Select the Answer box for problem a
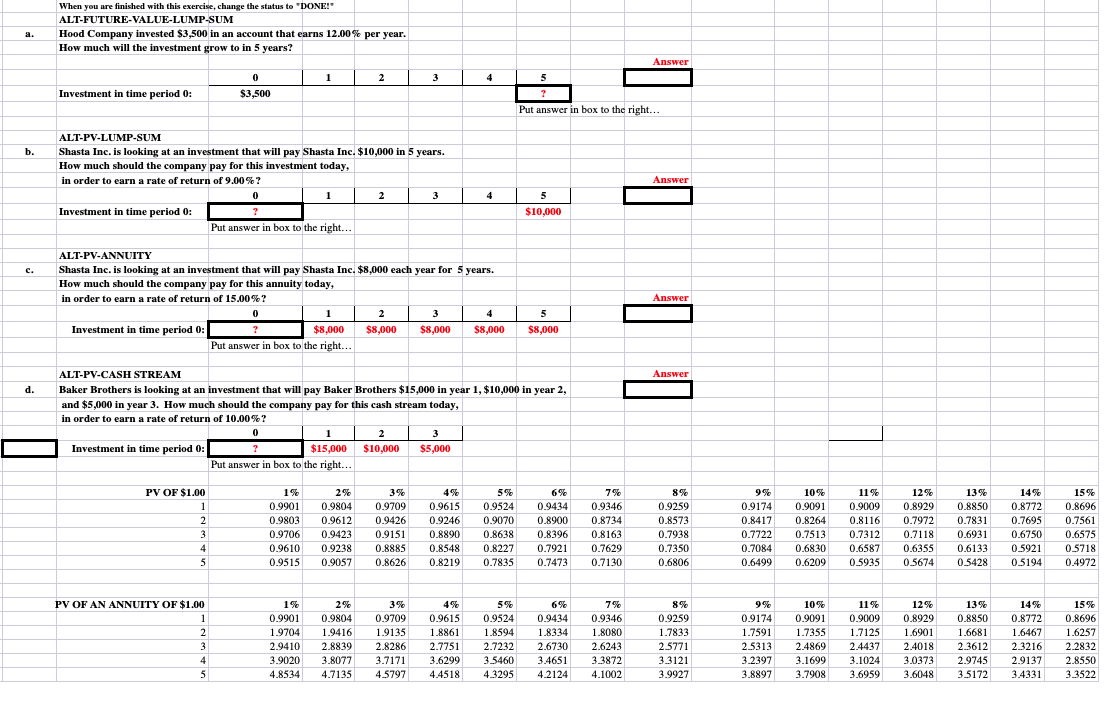Viewport: 1107px width, 718px height. point(657,78)
